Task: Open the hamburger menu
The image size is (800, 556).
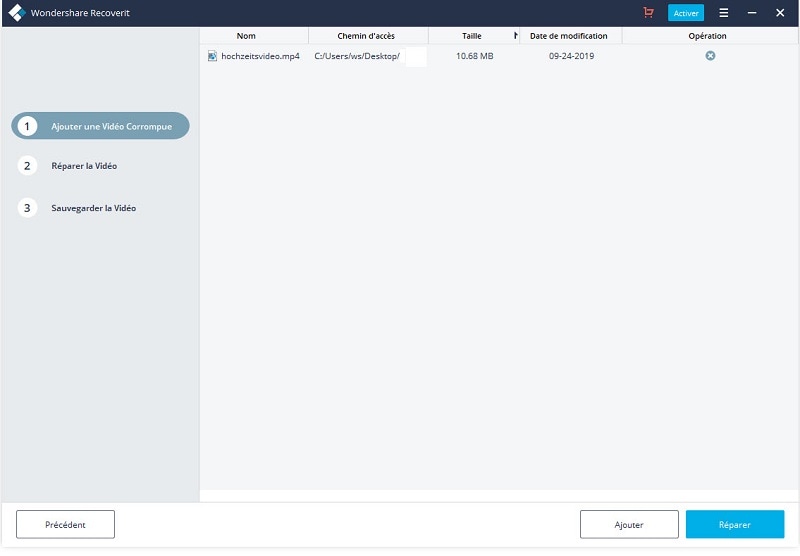Action: coord(723,13)
